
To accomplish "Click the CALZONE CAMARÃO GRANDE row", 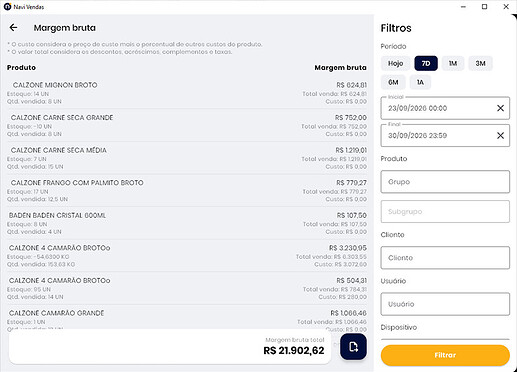I will pyautogui.click(x=187, y=318).
